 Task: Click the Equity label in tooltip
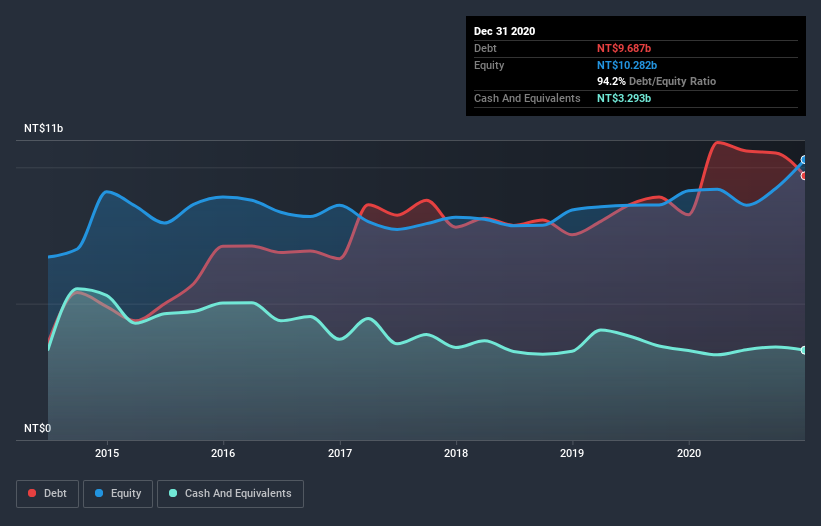tap(489, 65)
